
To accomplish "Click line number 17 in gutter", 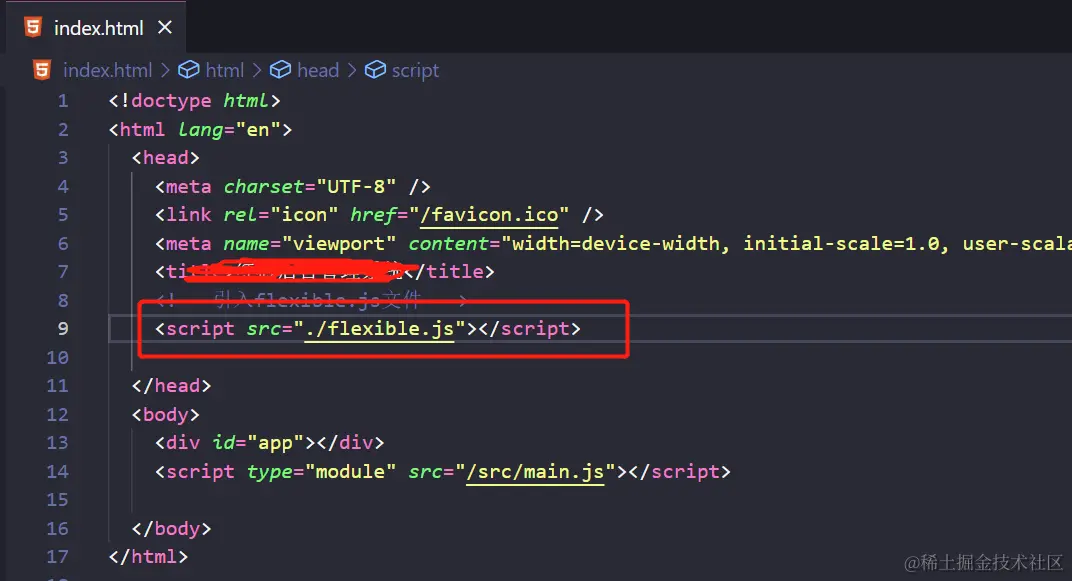I will pyautogui.click(x=57, y=557).
